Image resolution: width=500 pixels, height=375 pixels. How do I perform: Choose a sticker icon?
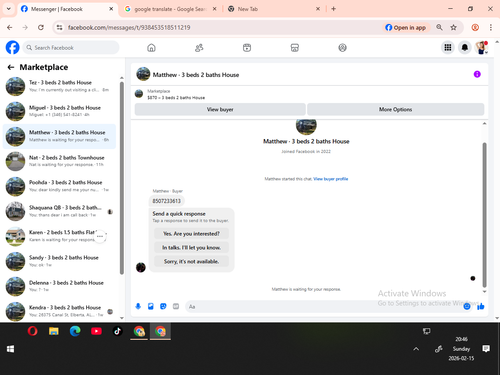pyautogui.click(x=163, y=306)
